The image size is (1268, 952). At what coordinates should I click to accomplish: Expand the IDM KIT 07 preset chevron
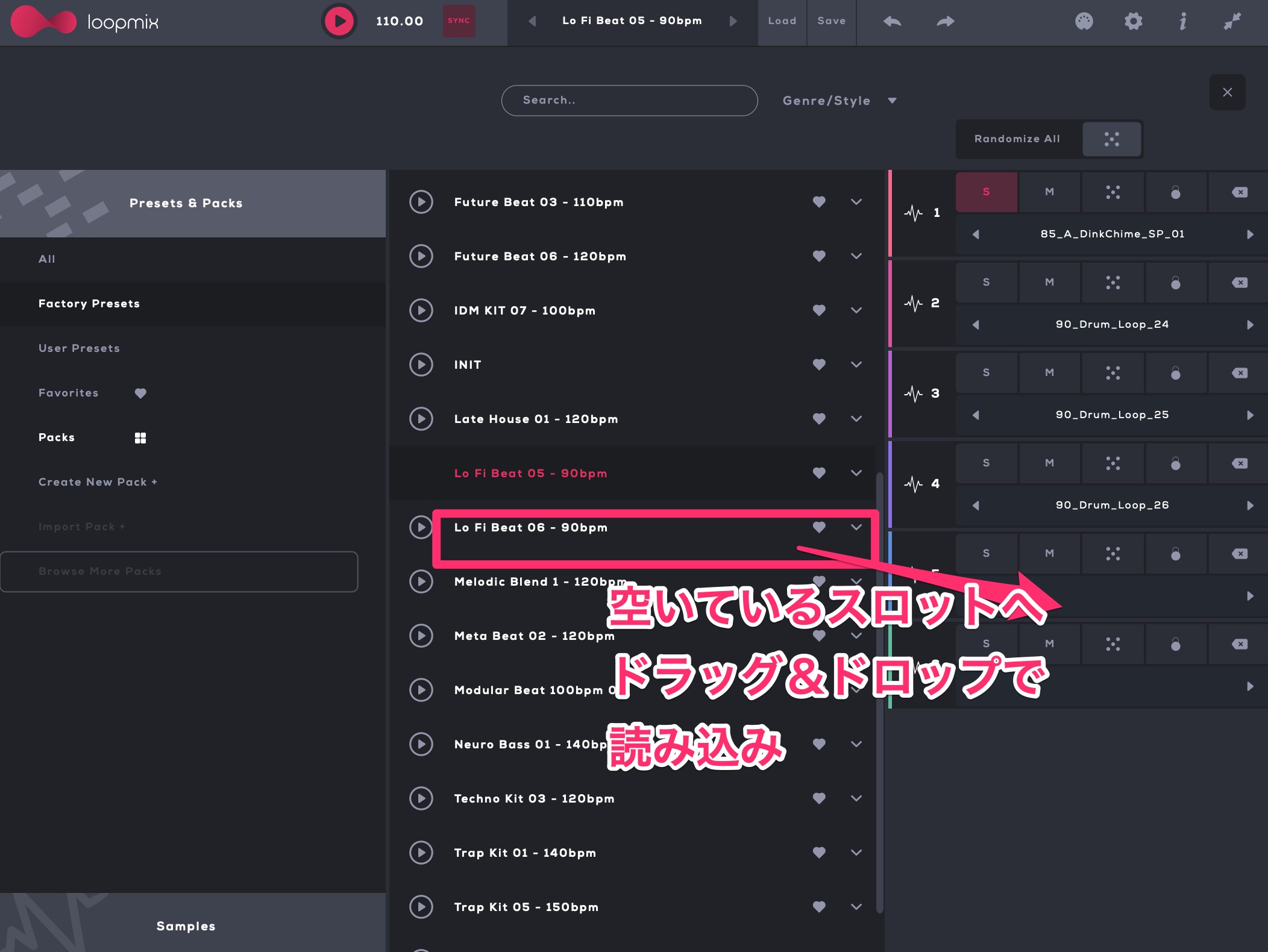coord(856,310)
